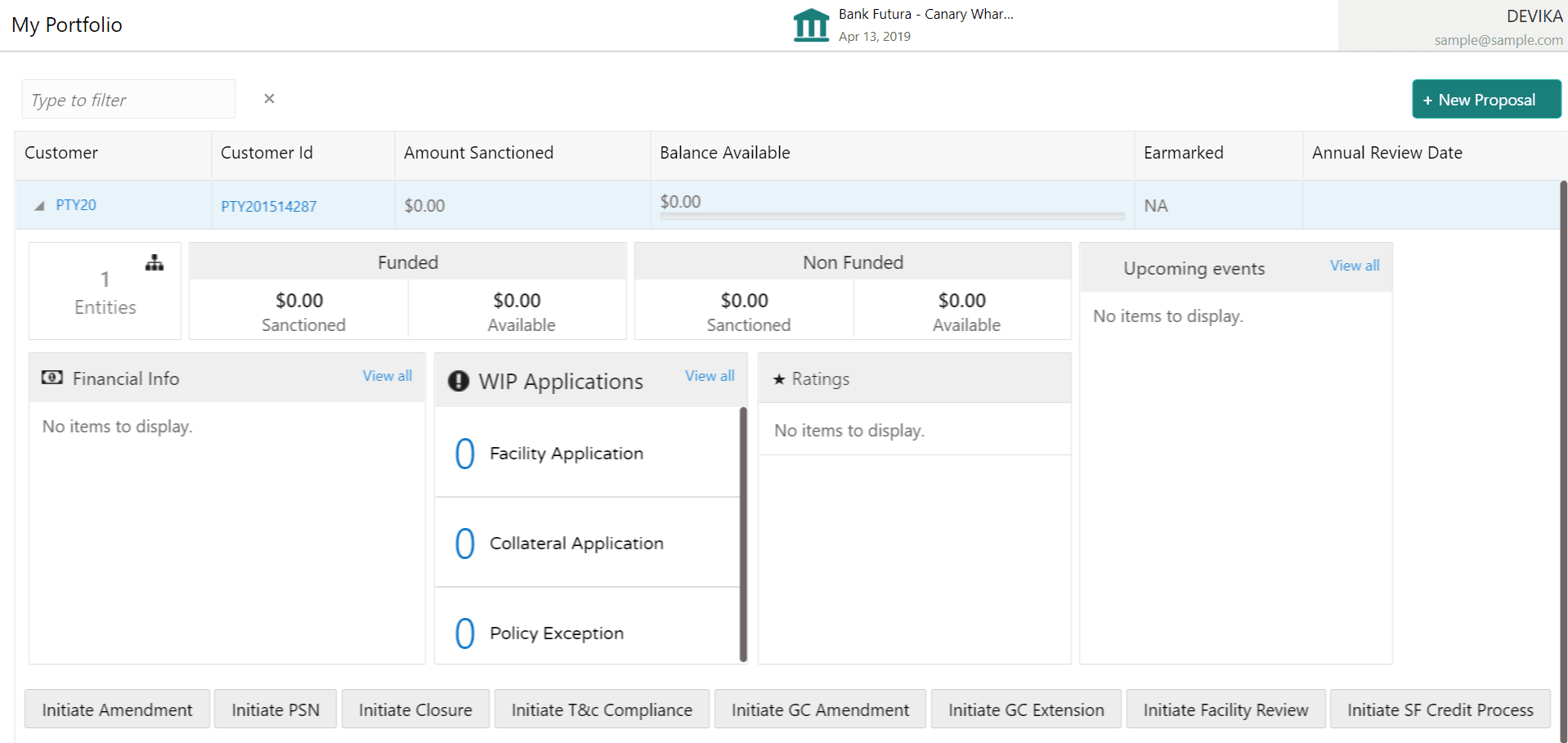Click the New Proposal button

(1485, 100)
